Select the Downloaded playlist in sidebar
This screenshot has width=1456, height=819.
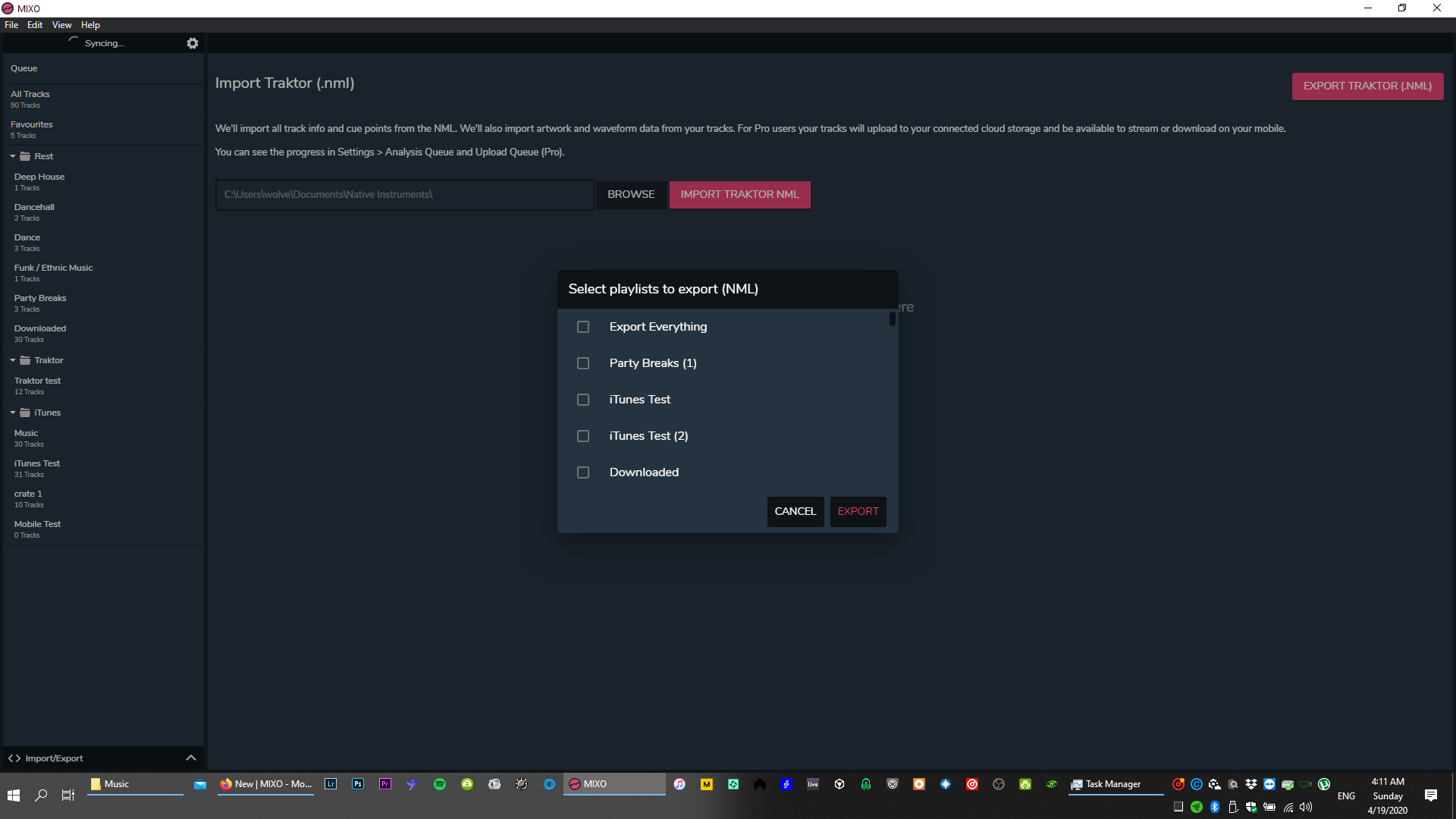tap(104, 334)
